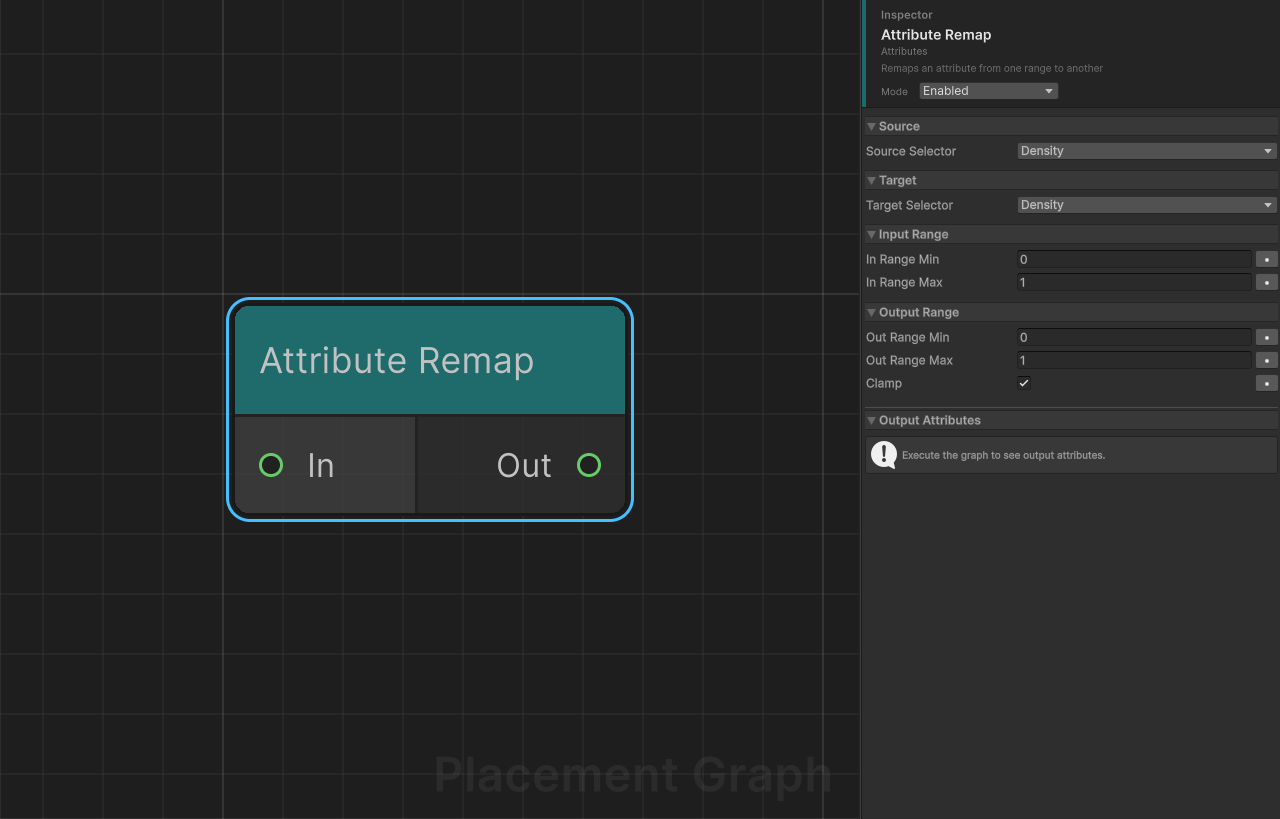The width and height of the screenshot is (1280, 819).
Task: Click the In port circle on the node
Action: pos(271,465)
